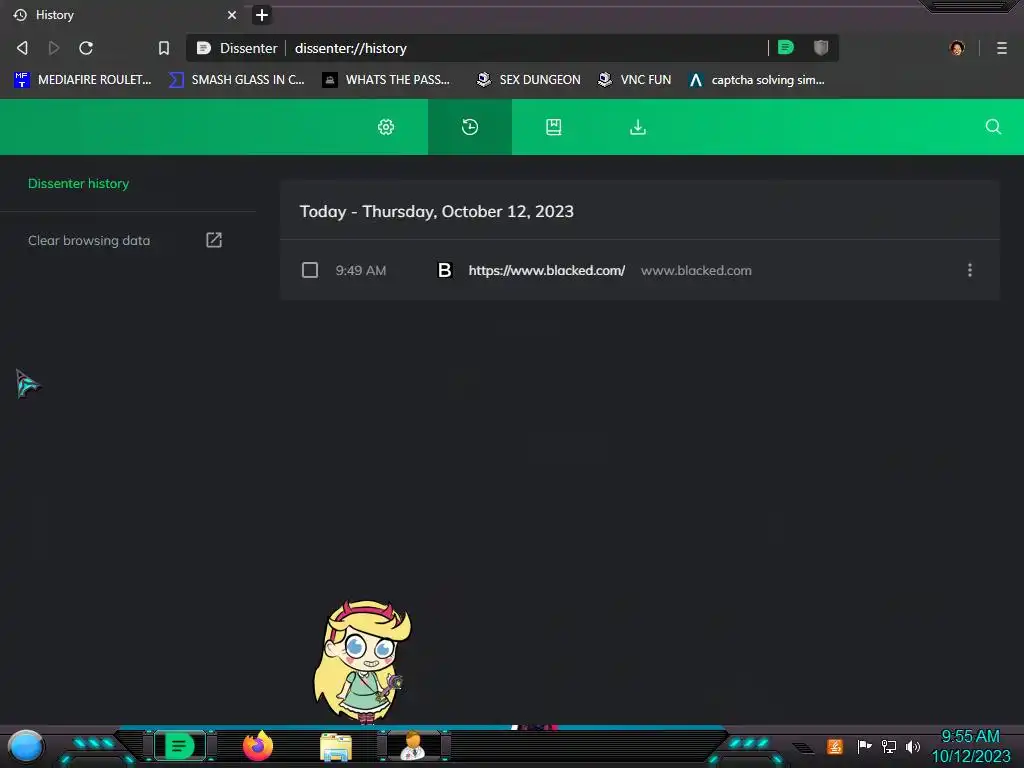Open Bookmarks from the green toolbar
Viewport: 1024px width, 768px height.
click(x=554, y=127)
